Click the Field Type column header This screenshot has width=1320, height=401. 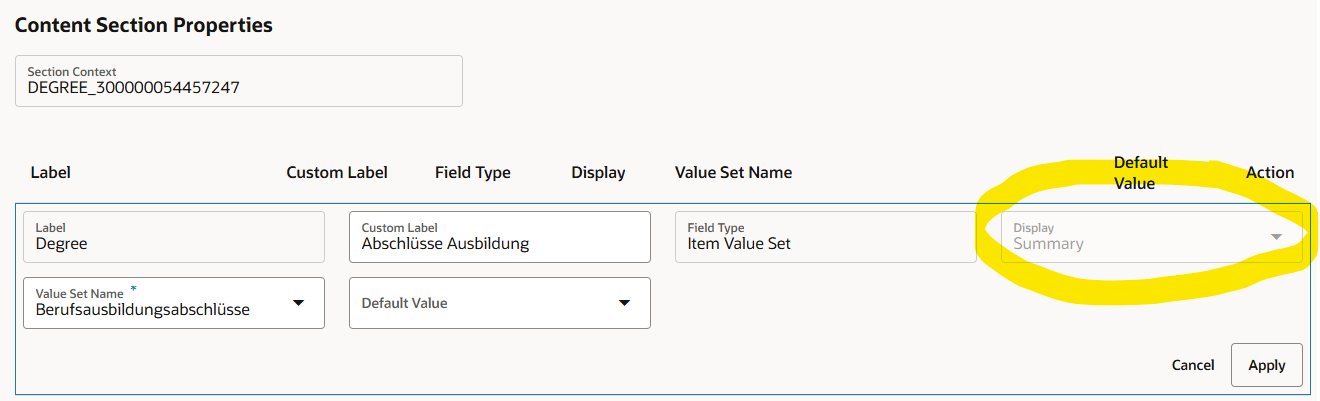point(473,172)
